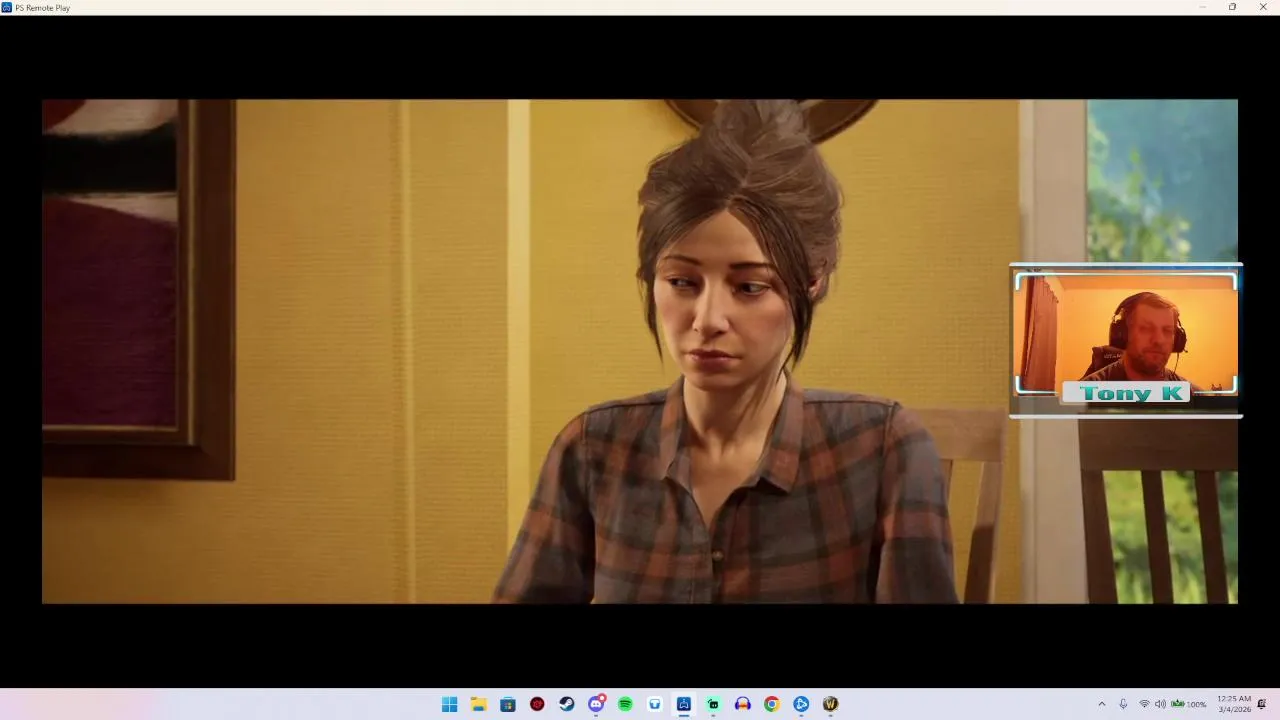Open World of Warcraft taskbar icon
Screen dimensions: 1280x720
tap(830, 704)
